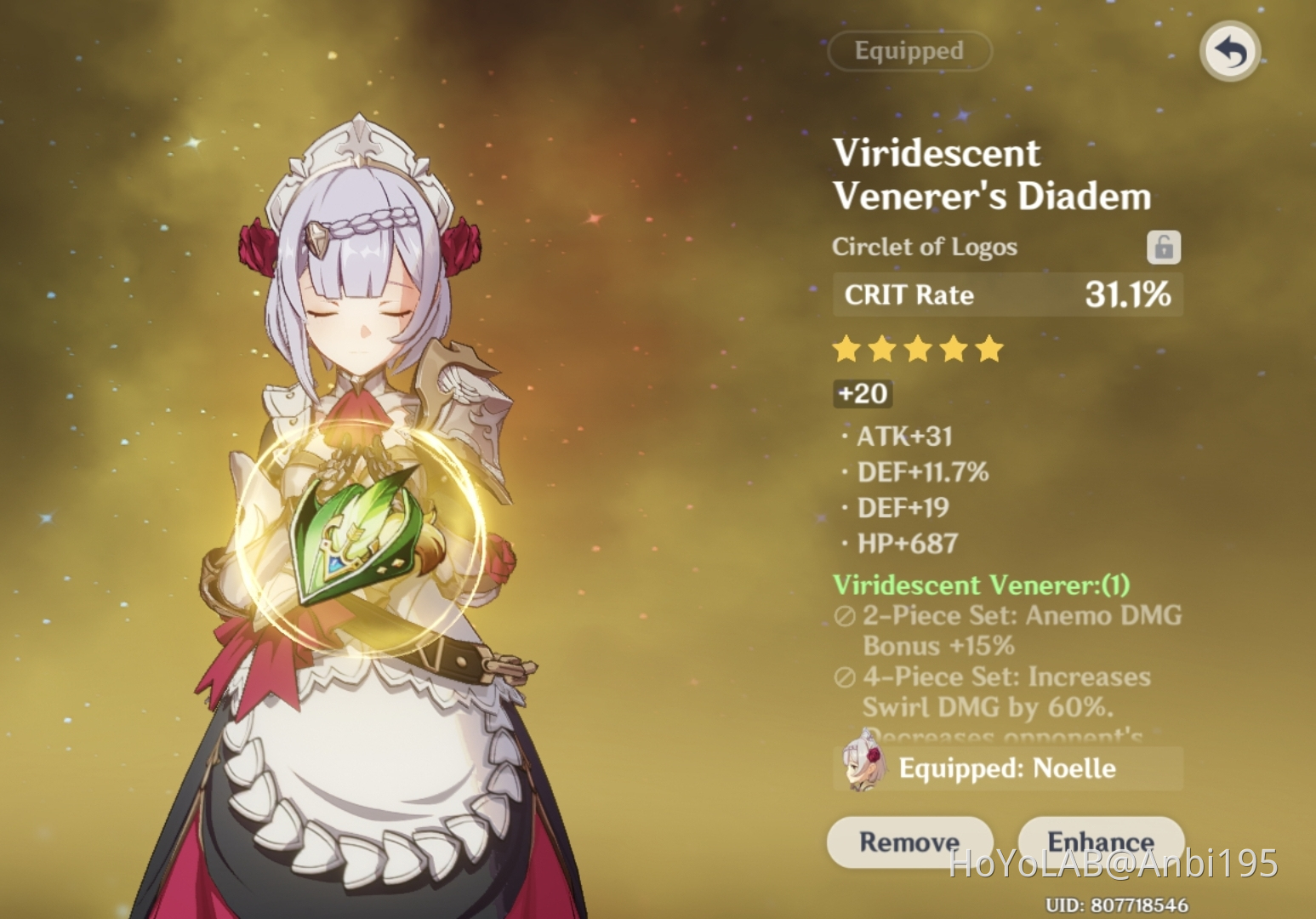Image resolution: width=1316 pixels, height=919 pixels.
Task: Click the five-star rarity row
Action: pos(918,349)
